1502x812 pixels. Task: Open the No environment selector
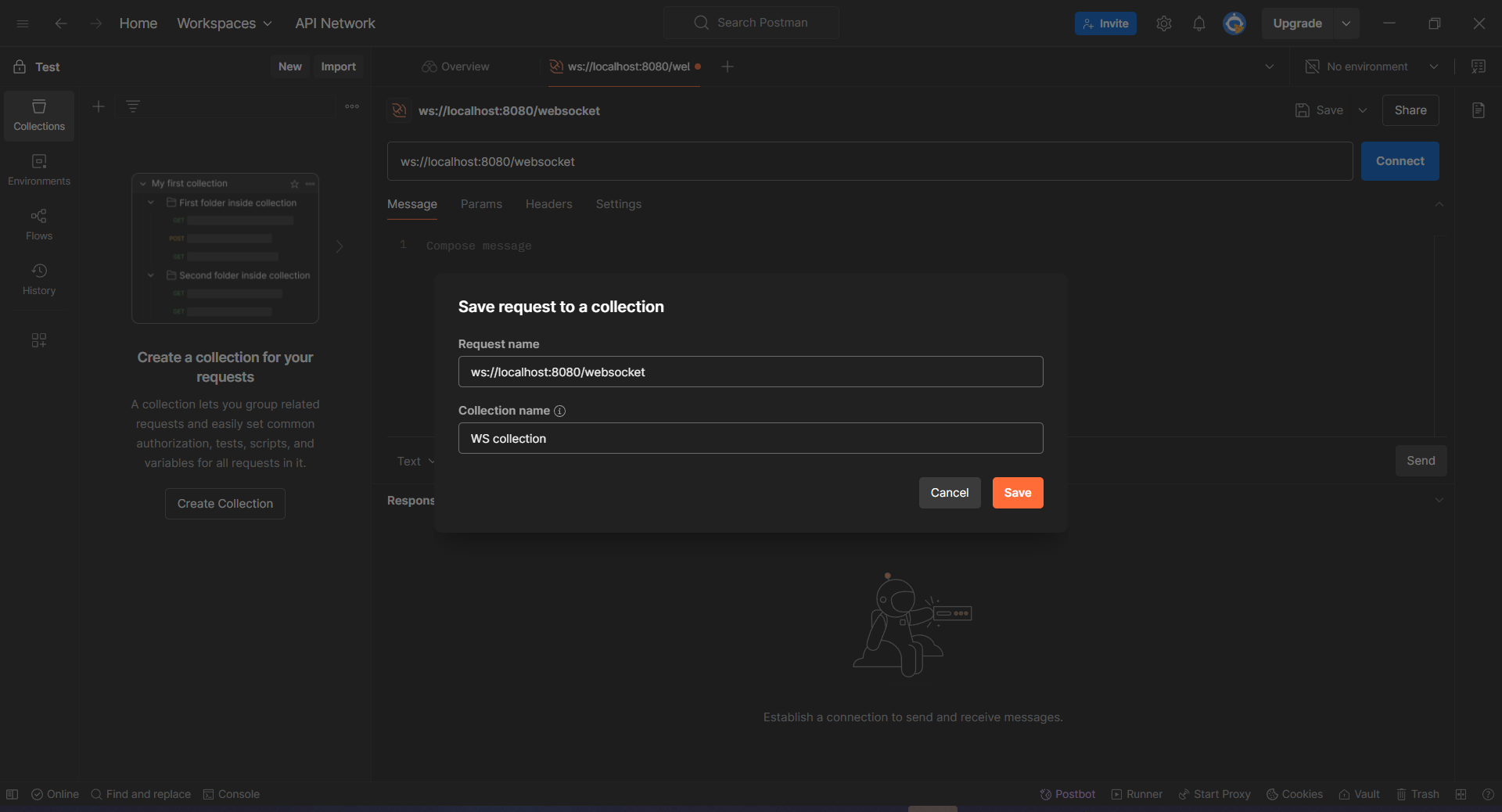(x=1372, y=66)
